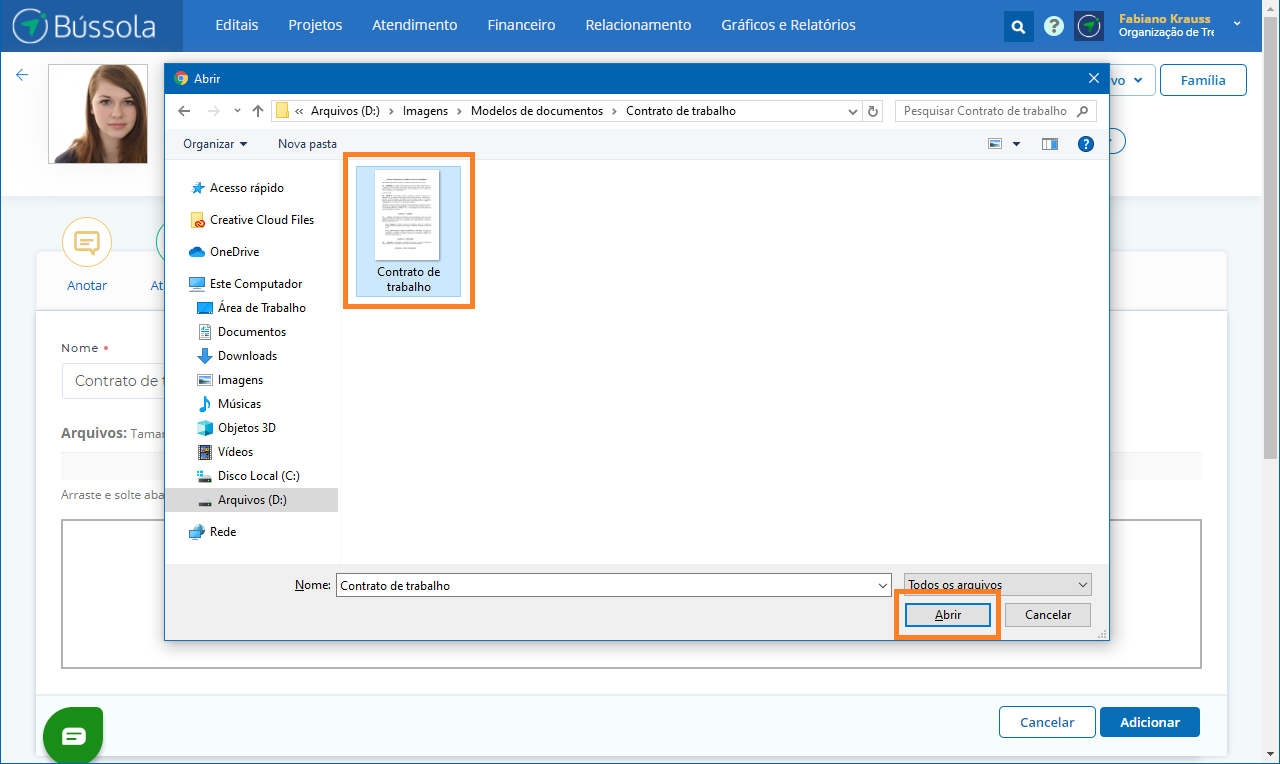Toggle the preview pane icon
Screen dimensions: 1280x764
coord(1049,144)
